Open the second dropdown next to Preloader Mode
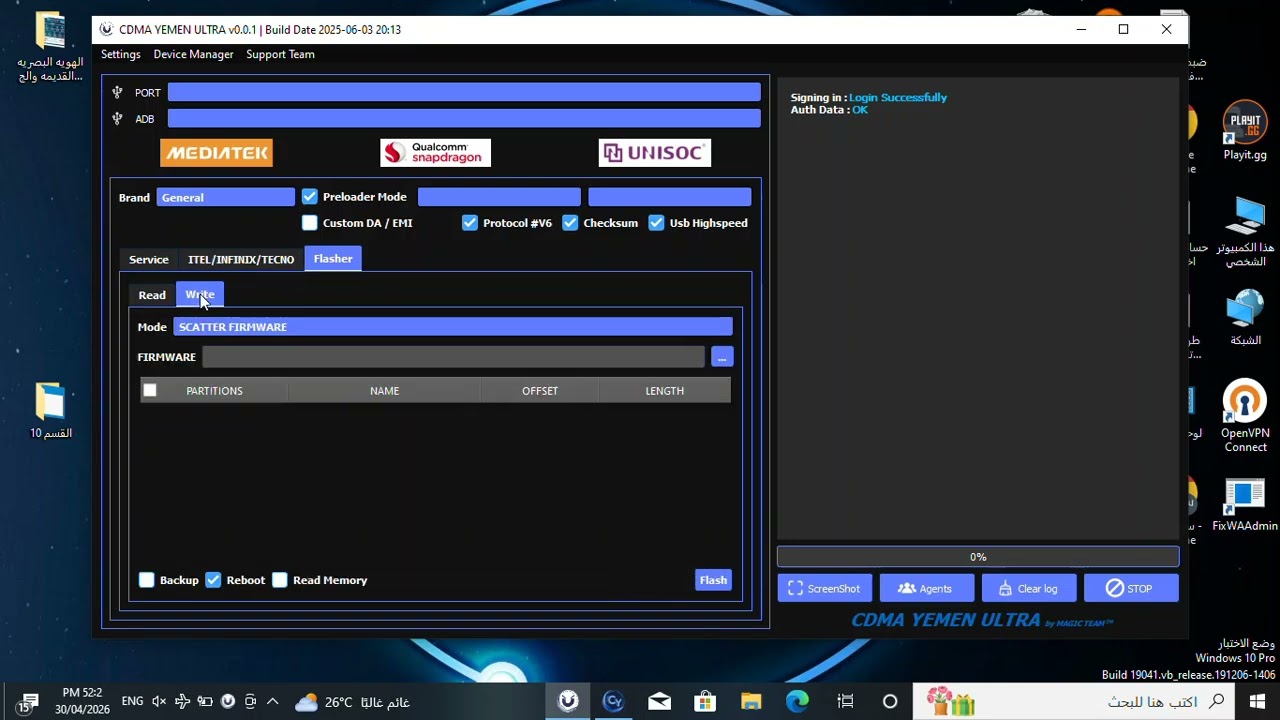Screen dimensions: 1280x720 coord(669,197)
